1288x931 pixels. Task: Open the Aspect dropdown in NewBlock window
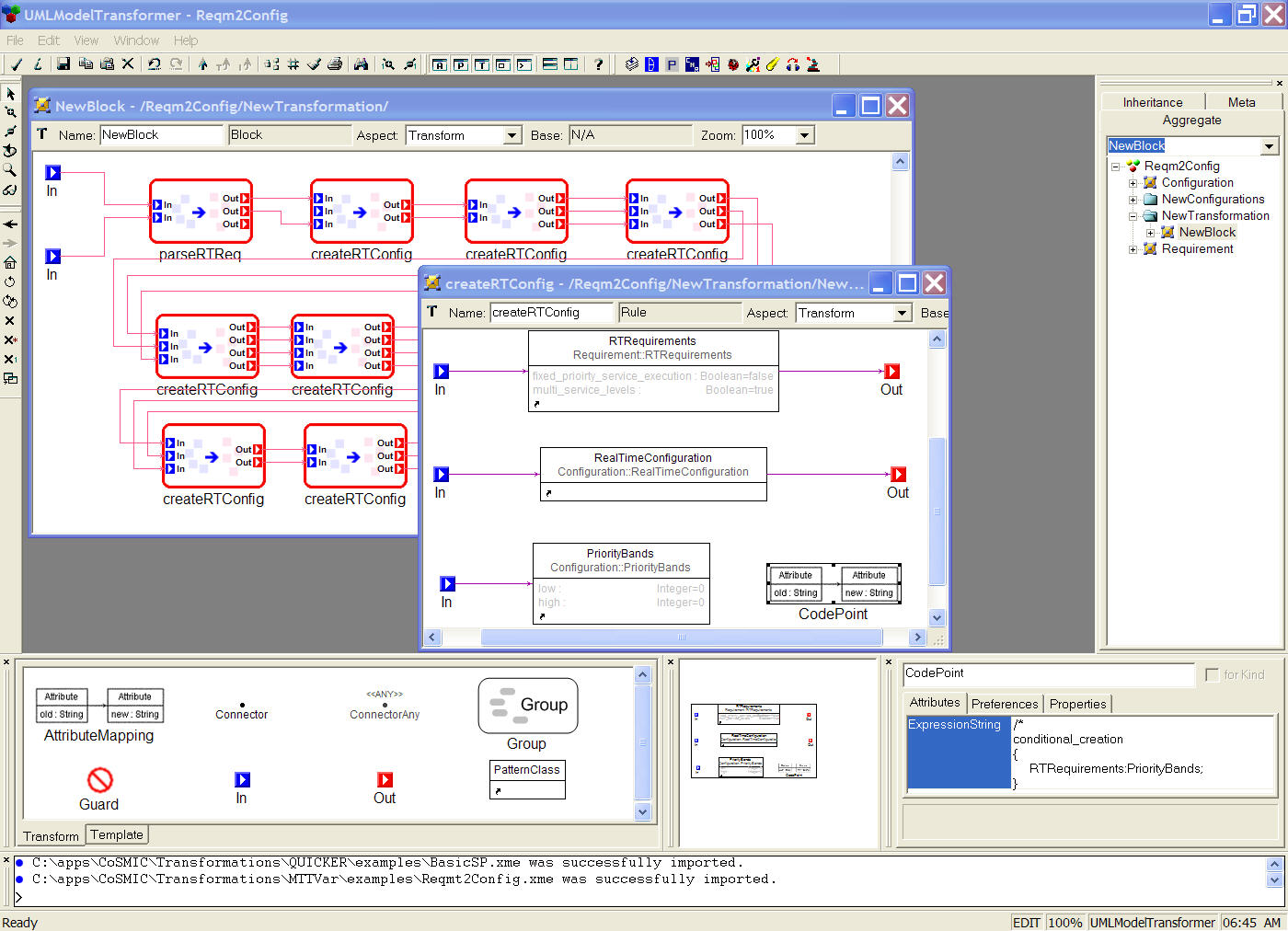[512, 135]
